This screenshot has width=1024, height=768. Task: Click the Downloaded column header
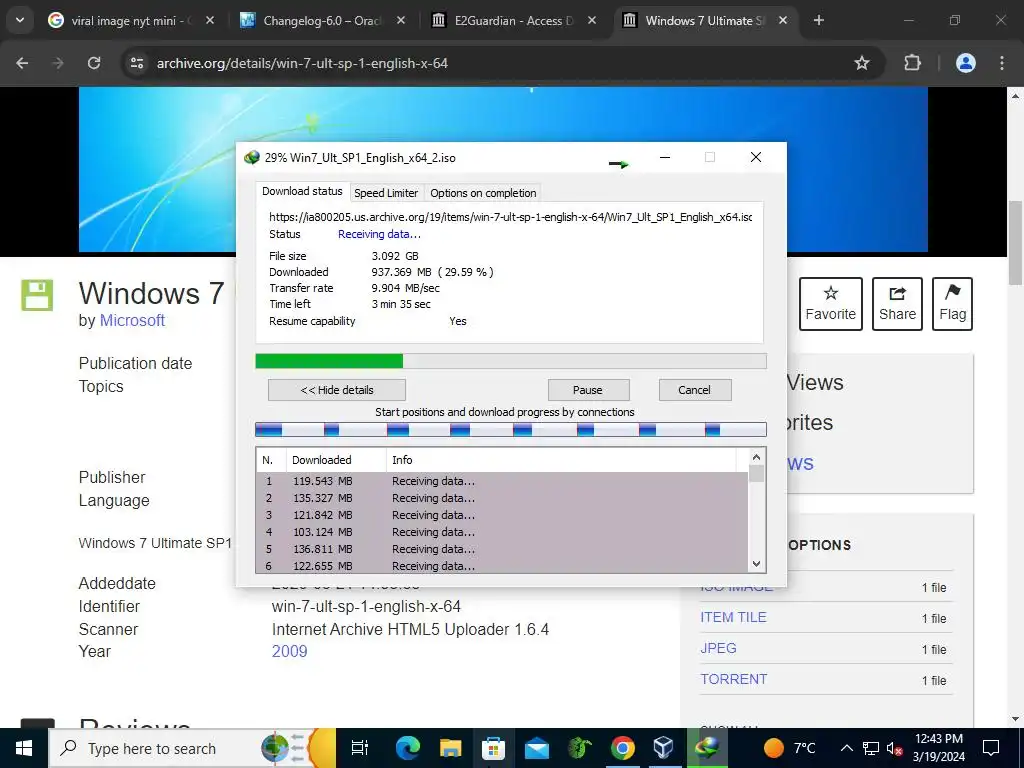click(x=336, y=460)
